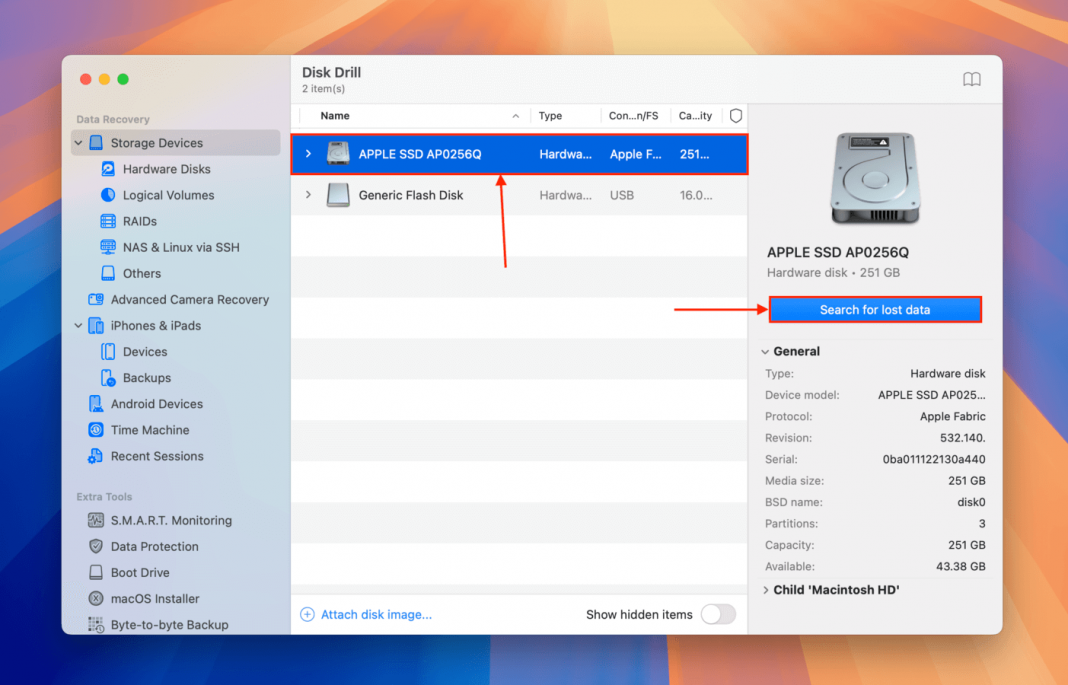
Task: Click Search for lost data
Action: [x=875, y=310]
